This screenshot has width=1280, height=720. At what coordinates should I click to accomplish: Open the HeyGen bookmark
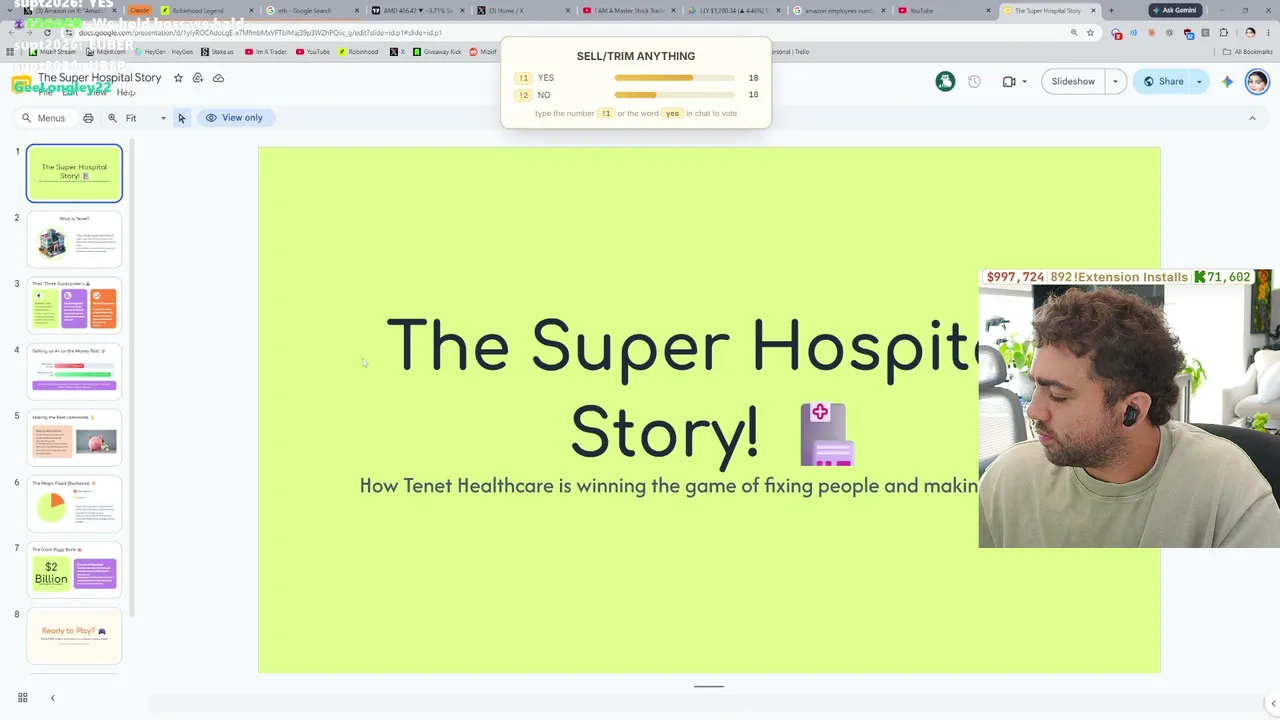163,52
